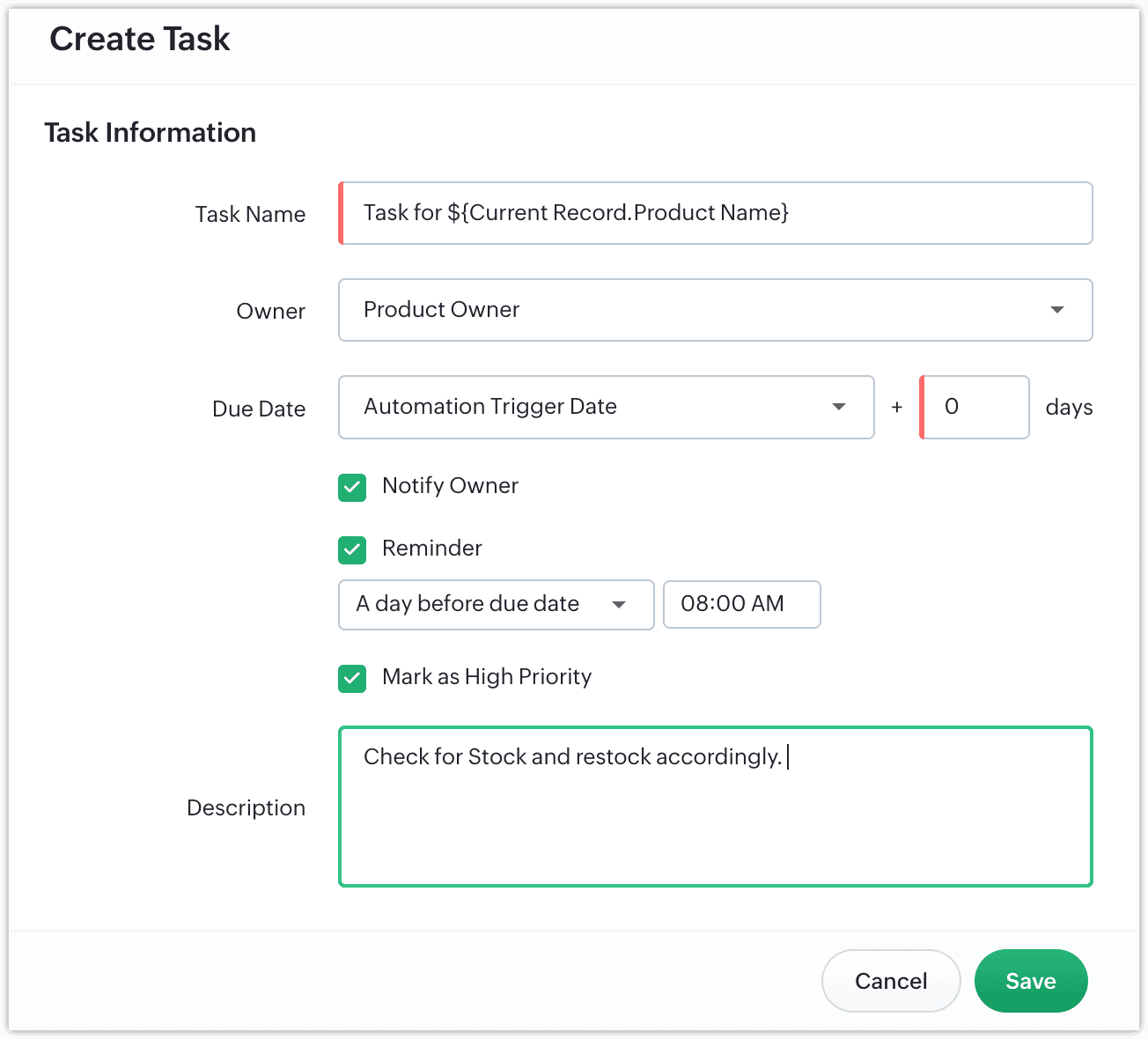The height and width of the screenshot is (1039, 1148).
Task: Click the 'Create Task' dialog title
Action: pos(140,40)
